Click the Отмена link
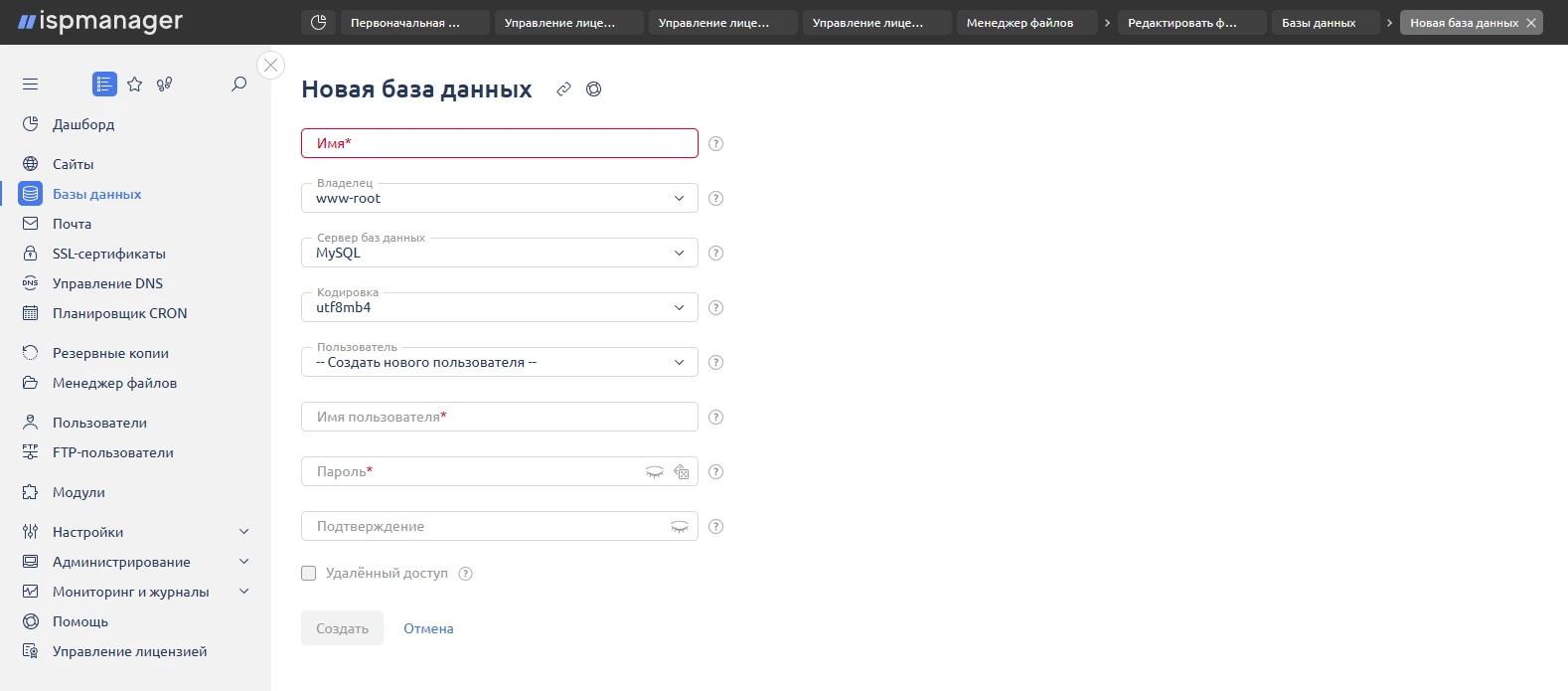The width and height of the screenshot is (1568, 691). pyautogui.click(x=428, y=628)
